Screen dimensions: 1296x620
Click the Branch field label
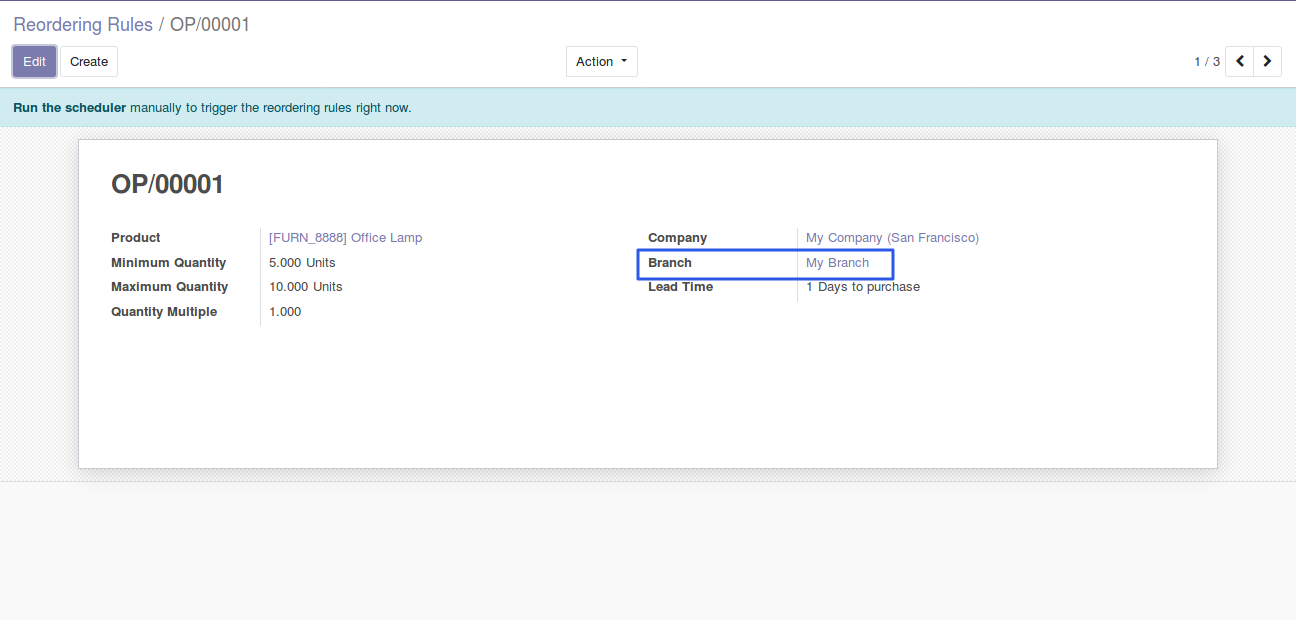pos(670,263)
